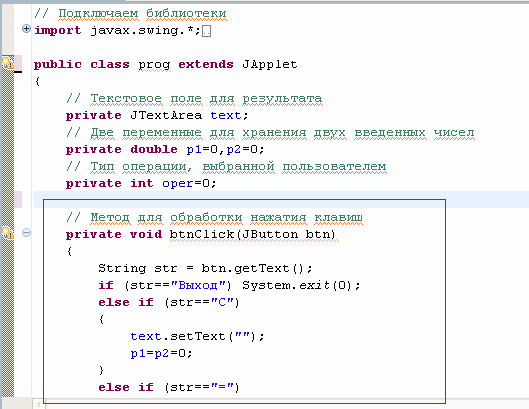
Task: Collapse the btnClick method fold
Action: pyautogui.click(x=26, y=233)
